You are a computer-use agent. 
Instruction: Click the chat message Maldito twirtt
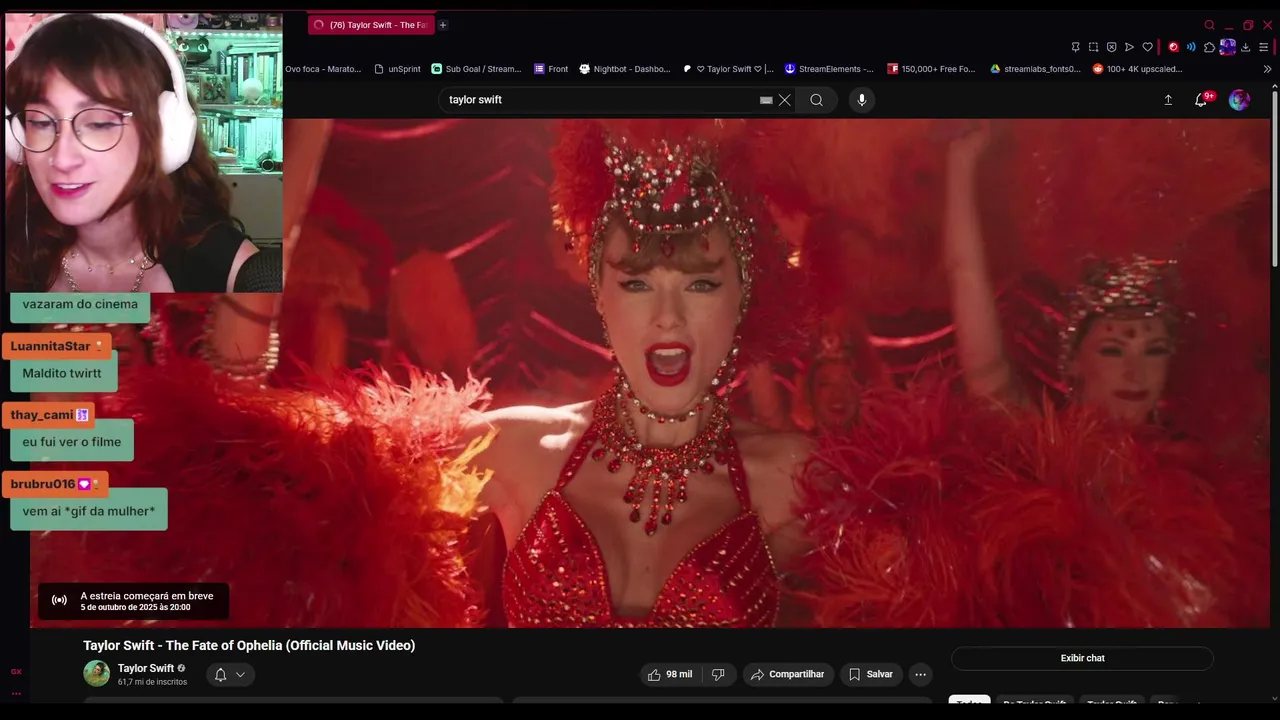[62, 373]
